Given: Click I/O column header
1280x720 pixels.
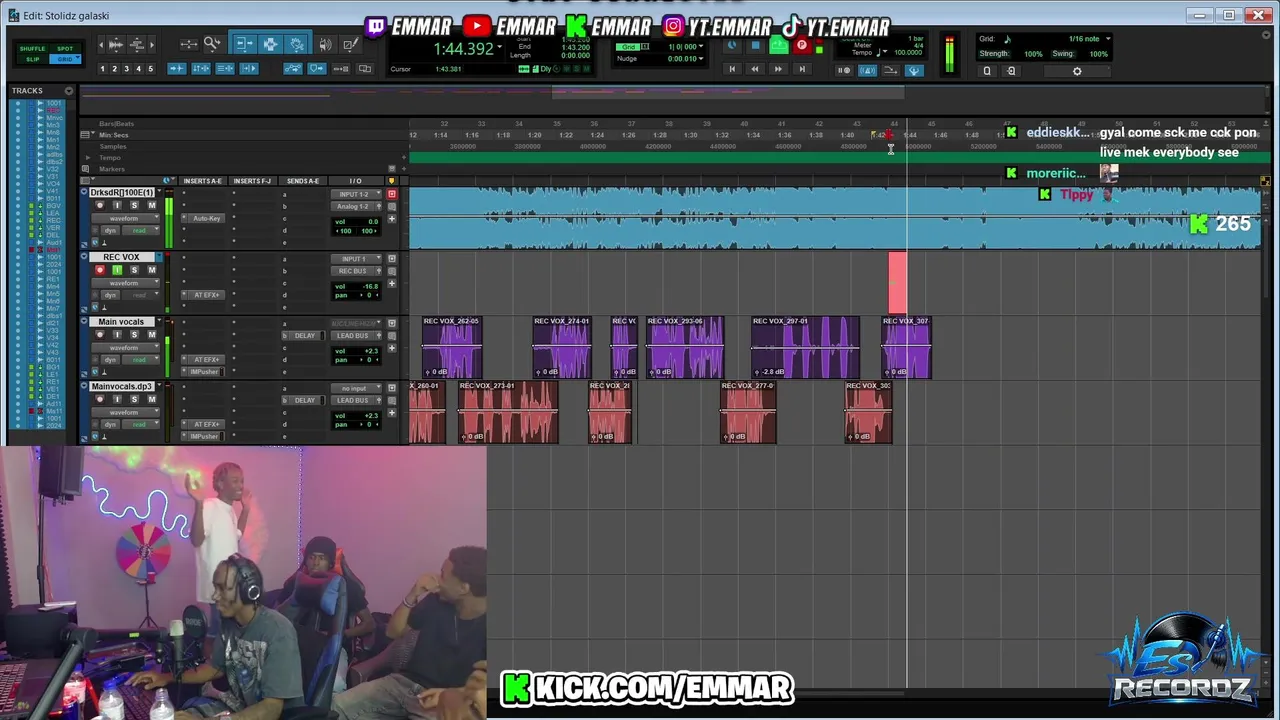Looking at the screenshot, I should (x=355, y=181).
